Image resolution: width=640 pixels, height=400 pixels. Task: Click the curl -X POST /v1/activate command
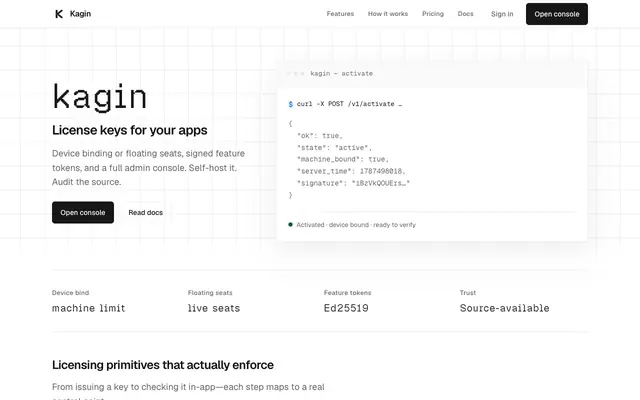click(x=349, y=104)
